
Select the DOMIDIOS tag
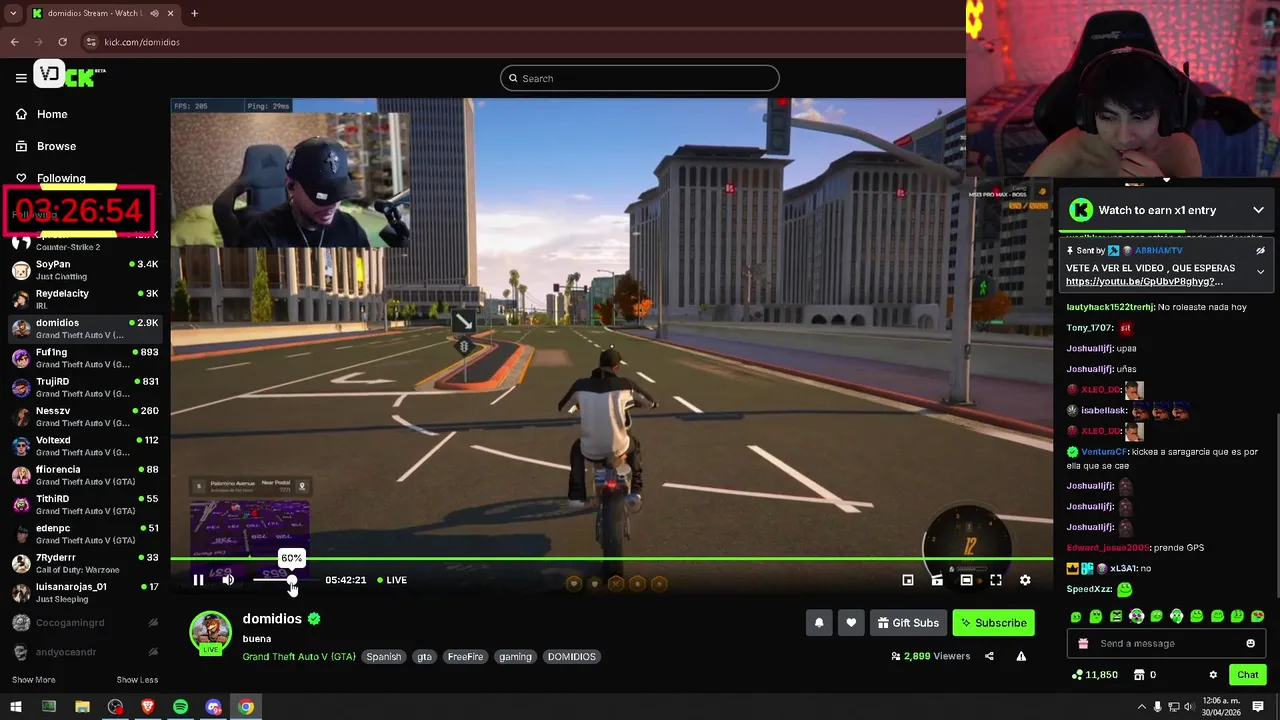tap(571, 657)
